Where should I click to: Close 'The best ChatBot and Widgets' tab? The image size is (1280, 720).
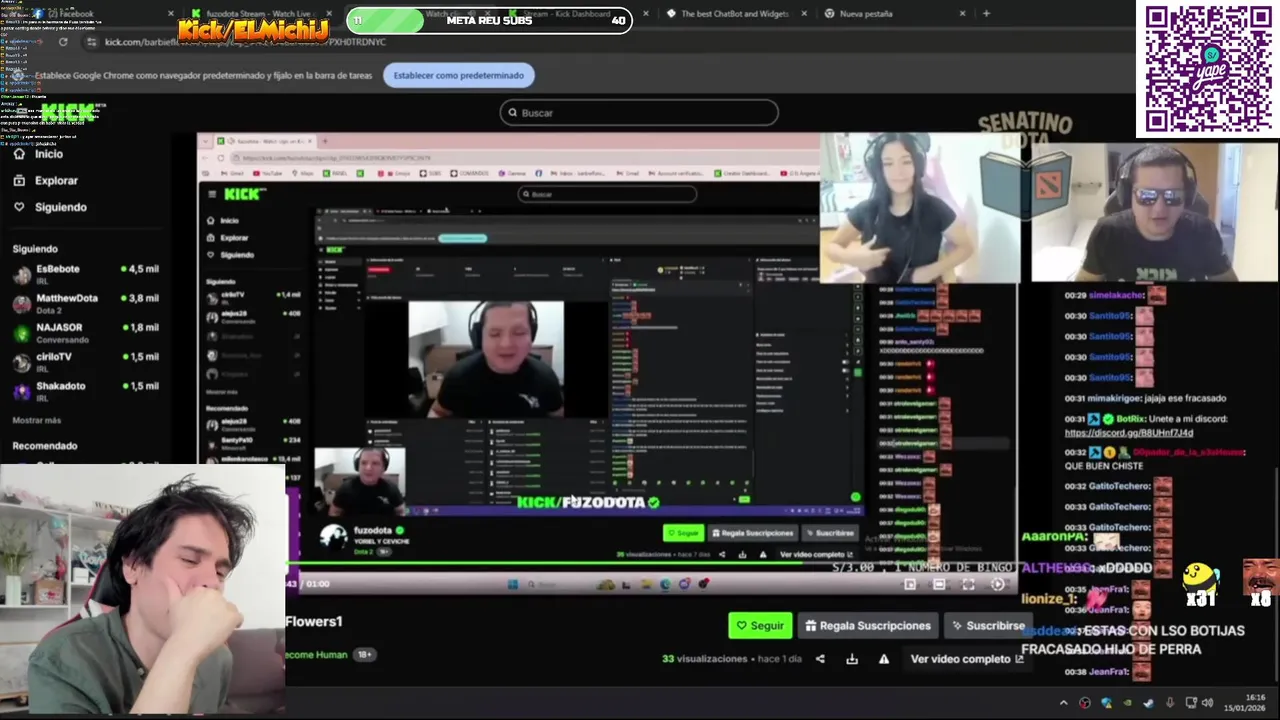point(804,14)
